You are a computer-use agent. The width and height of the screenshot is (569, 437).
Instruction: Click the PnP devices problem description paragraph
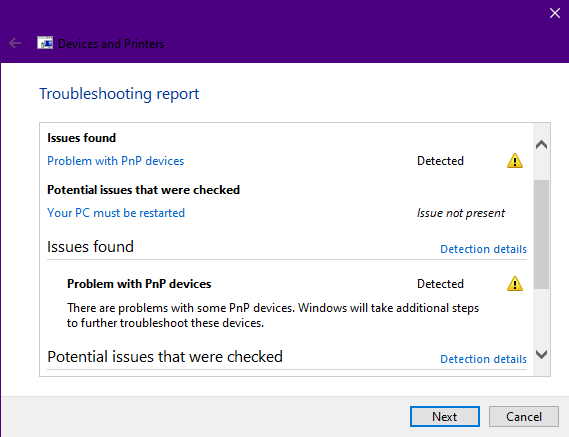tap(273, 315)
